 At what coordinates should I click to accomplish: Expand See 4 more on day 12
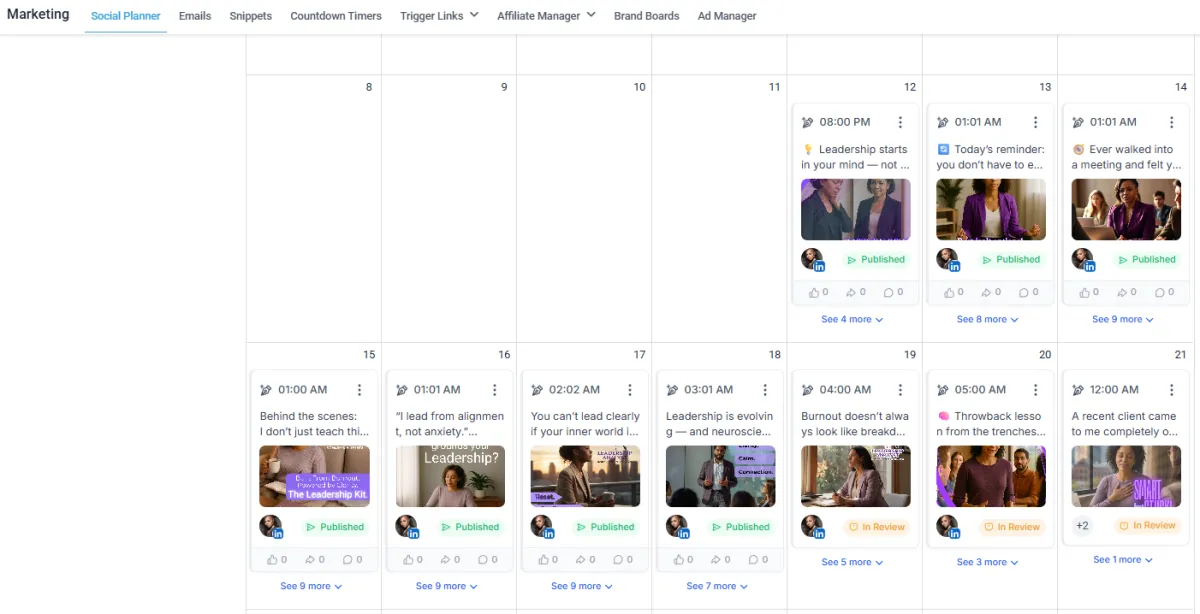click(852, 319)
